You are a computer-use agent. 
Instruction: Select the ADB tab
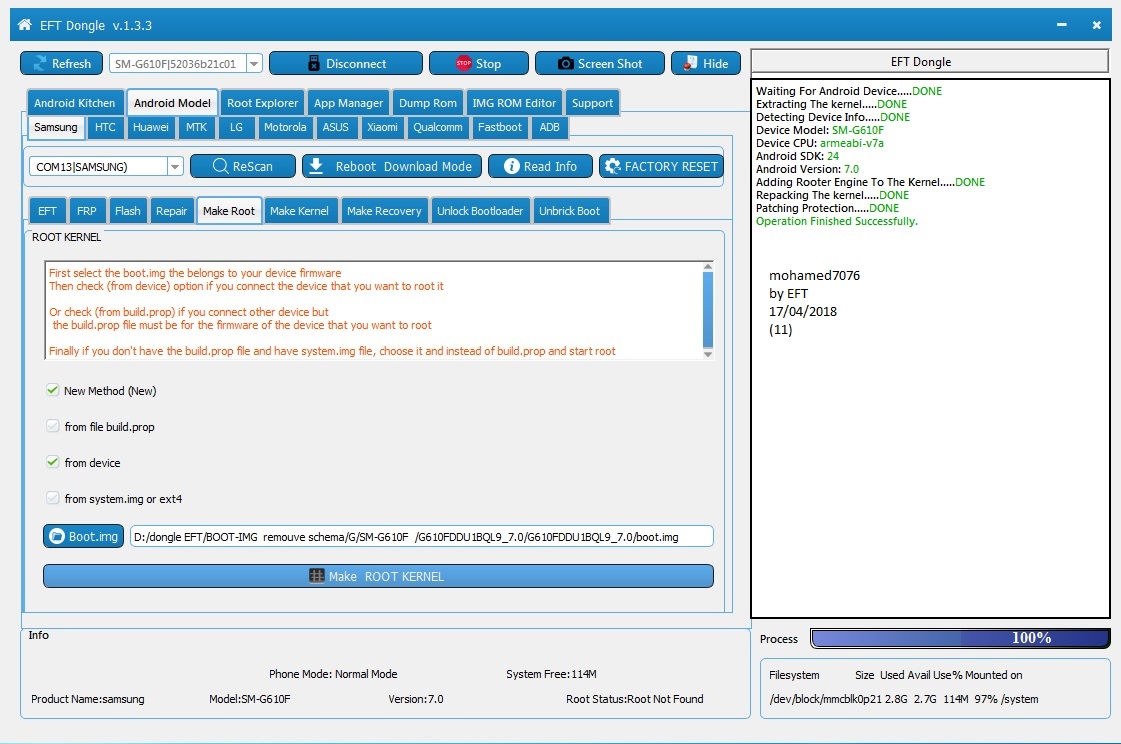coord(549,127)
